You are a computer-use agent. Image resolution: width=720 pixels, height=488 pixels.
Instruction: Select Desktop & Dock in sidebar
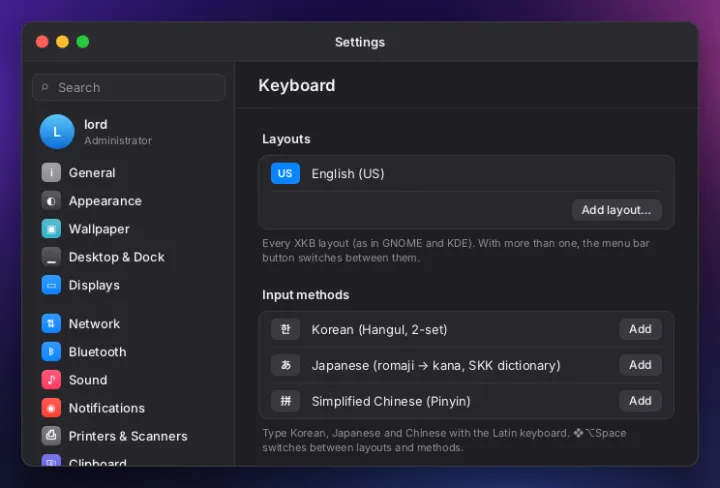(x=129, y=257)
